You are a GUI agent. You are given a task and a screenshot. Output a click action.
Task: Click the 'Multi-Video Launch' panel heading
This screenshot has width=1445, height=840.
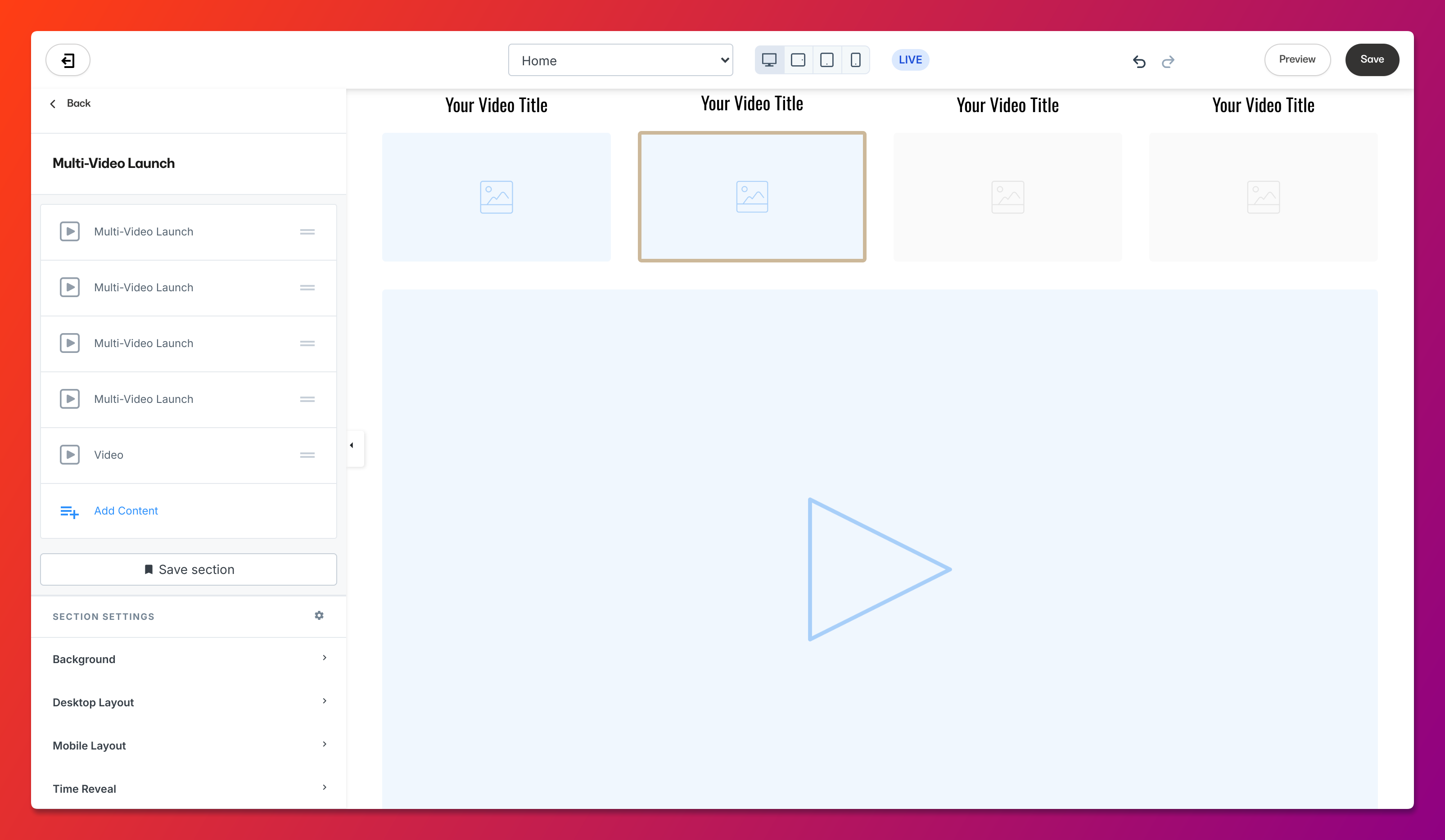click(113, 163)
